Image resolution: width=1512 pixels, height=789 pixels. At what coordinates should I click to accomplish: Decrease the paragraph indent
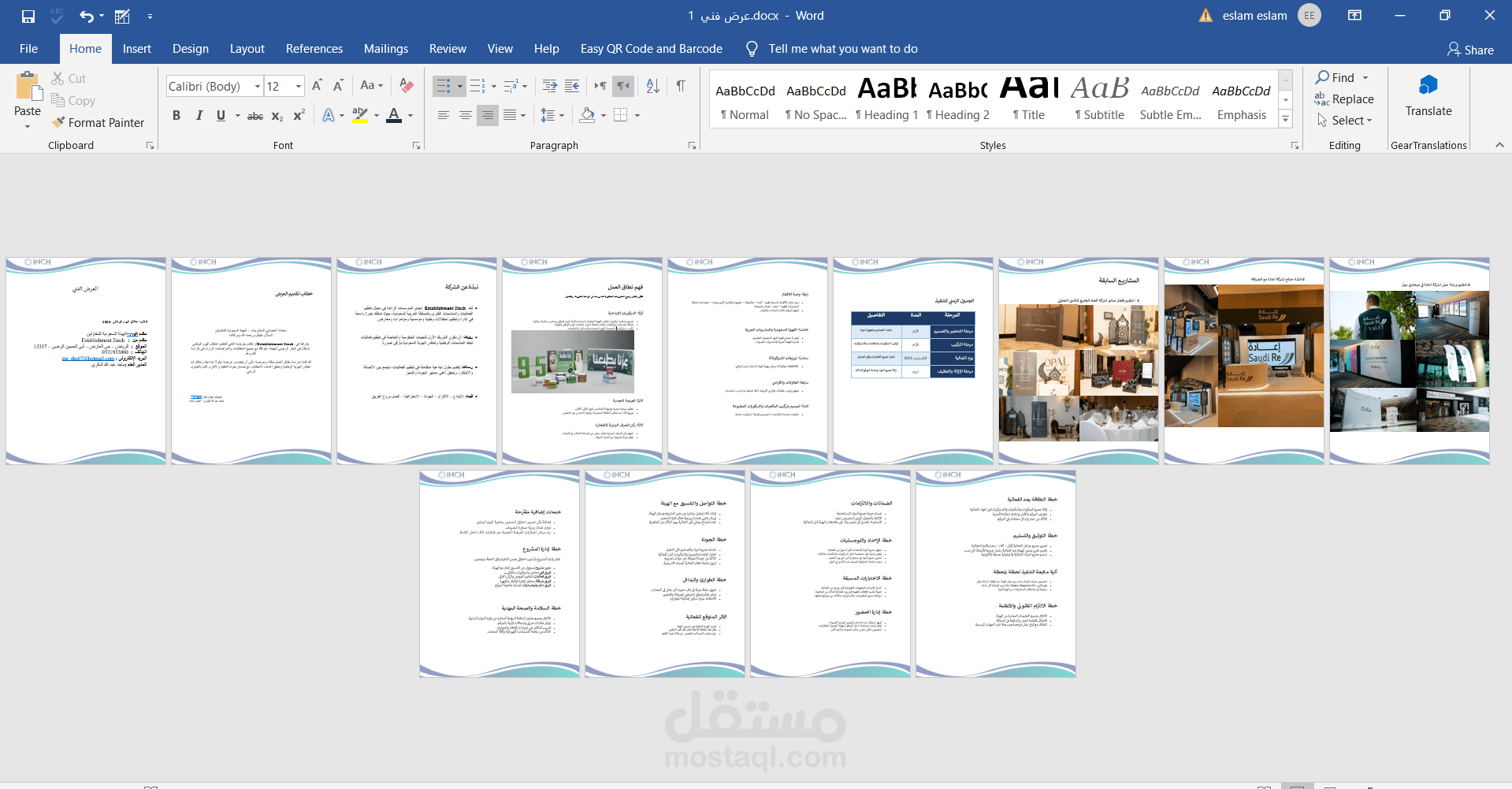click(x=550, y=86)
